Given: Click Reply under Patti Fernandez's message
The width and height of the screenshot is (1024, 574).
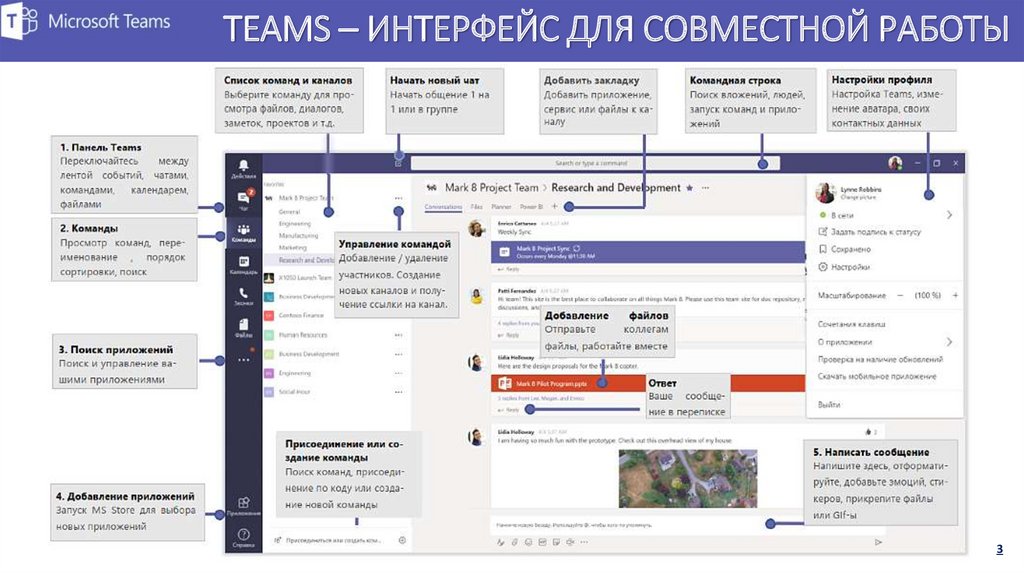Looking at the screenshot, I should (509, 335).
